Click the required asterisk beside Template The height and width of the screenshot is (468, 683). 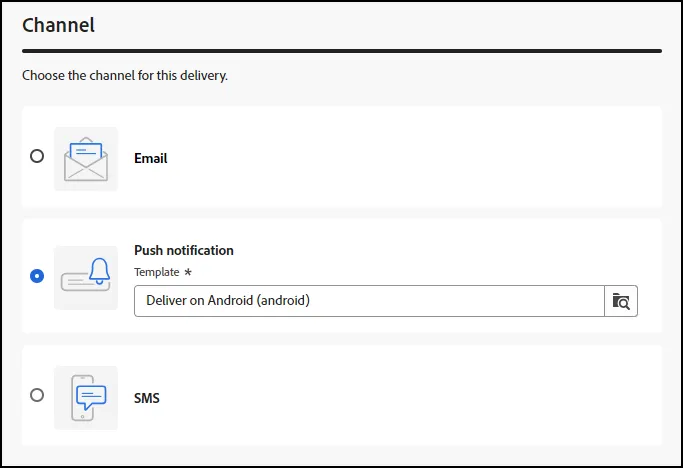click(188, 272)
